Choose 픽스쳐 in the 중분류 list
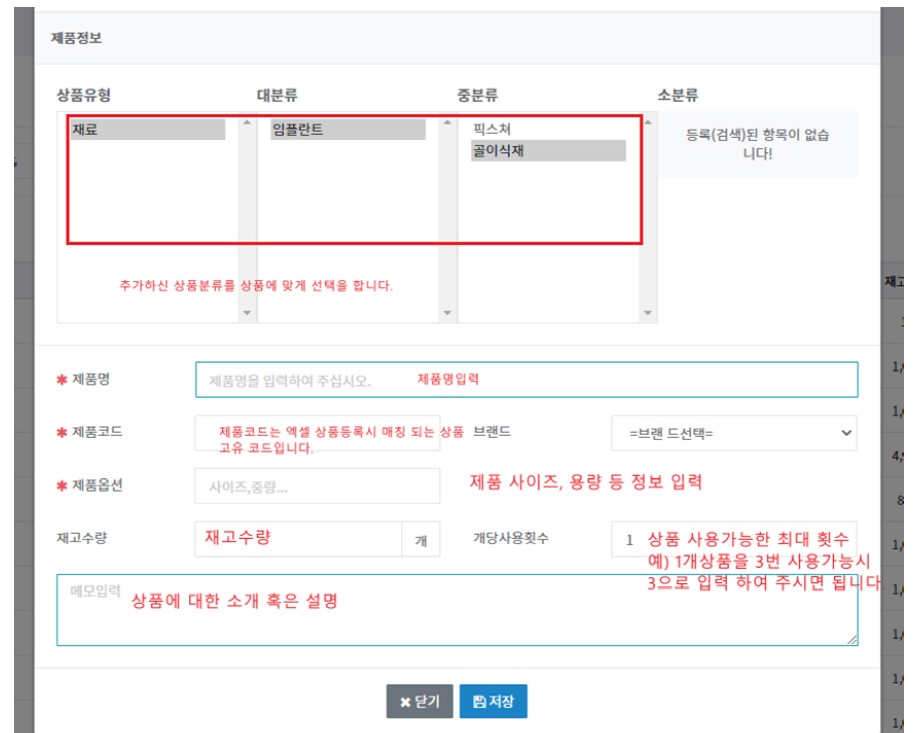Screen dimensions: 914x733 548,130
